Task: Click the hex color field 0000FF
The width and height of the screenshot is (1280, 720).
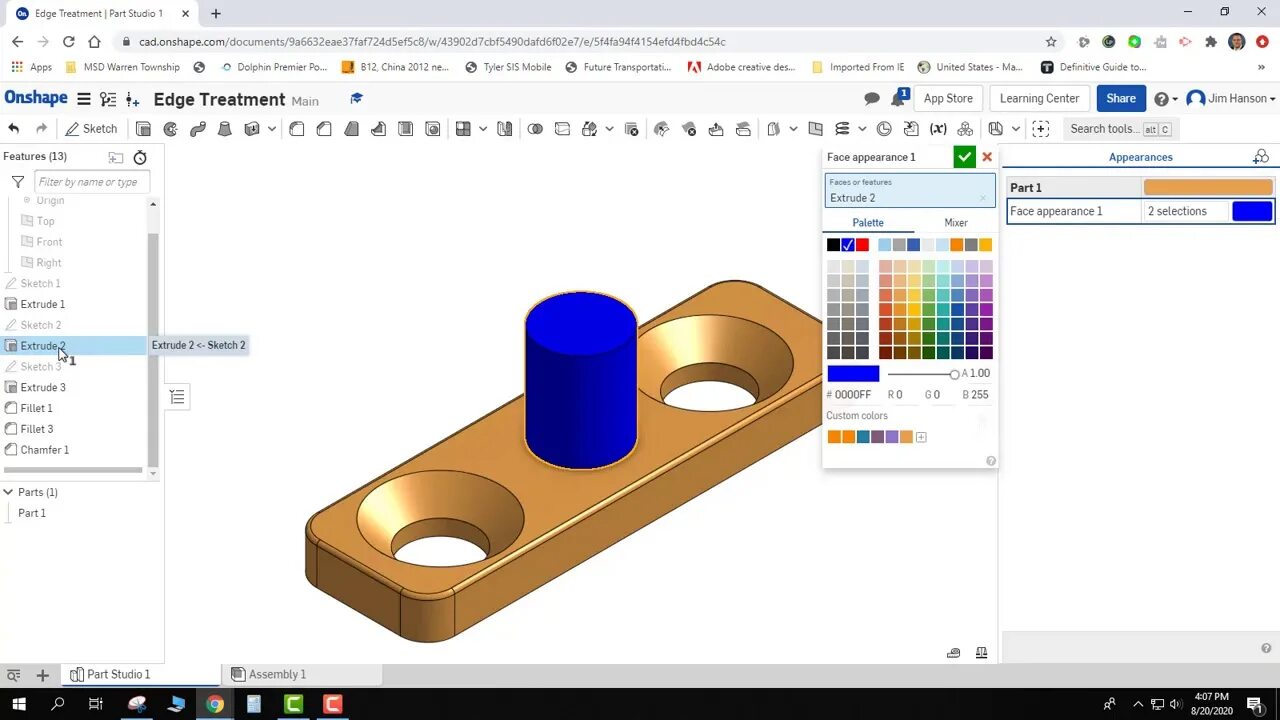Action: coord(853,395)
